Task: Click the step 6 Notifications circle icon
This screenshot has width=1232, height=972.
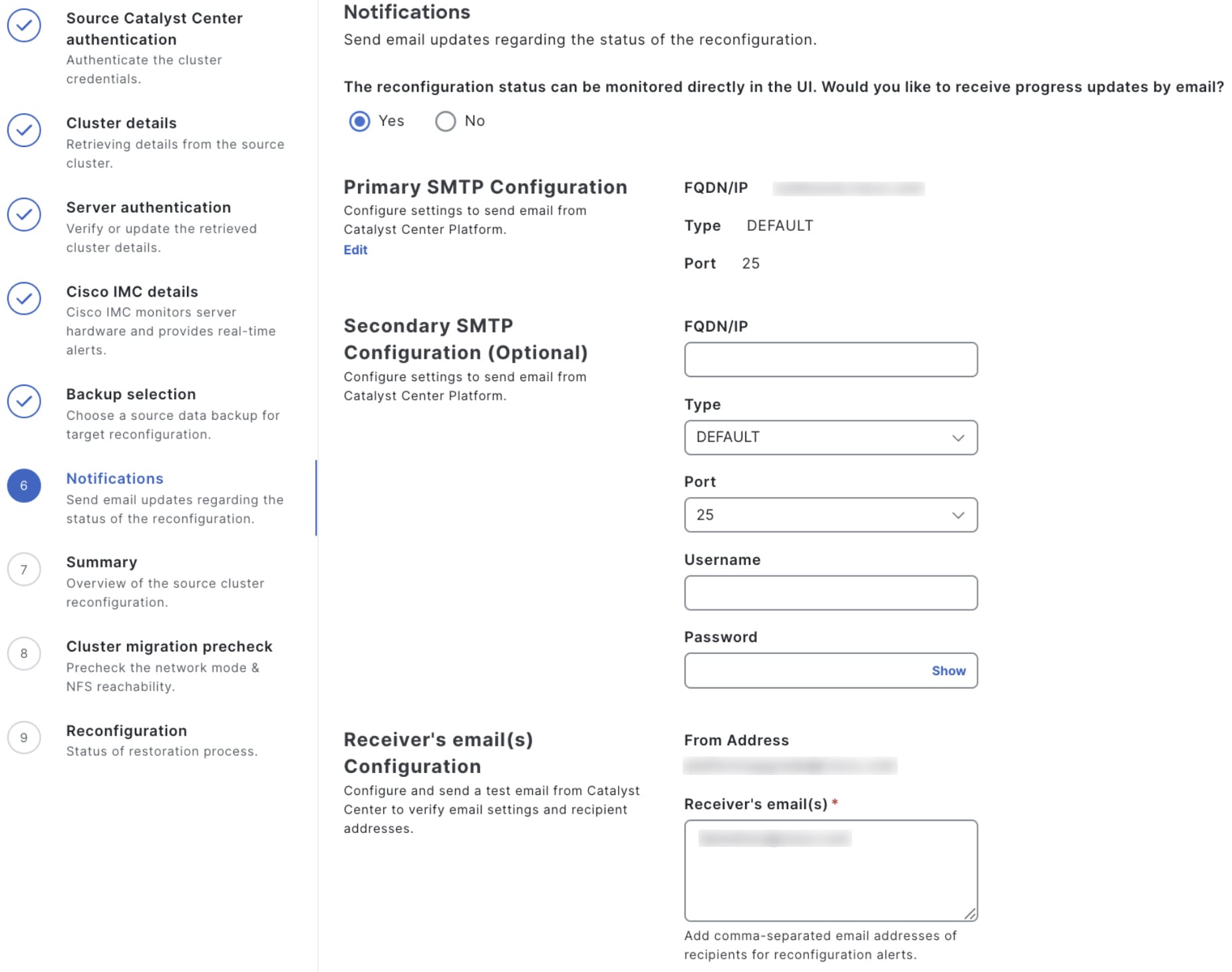Action: click(24, 486)
